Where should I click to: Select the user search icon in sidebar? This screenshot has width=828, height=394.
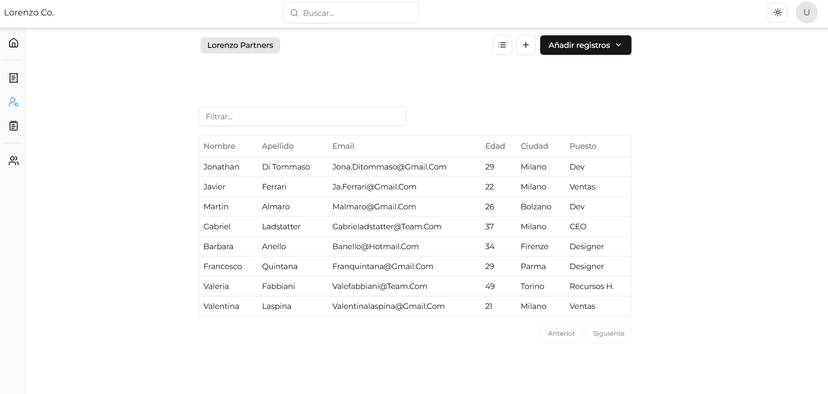pyautogui.click(x=14, y=102)
